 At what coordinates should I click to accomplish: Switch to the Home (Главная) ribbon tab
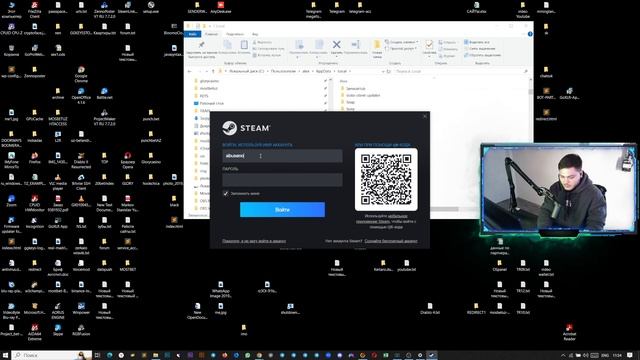pos(211,34)
